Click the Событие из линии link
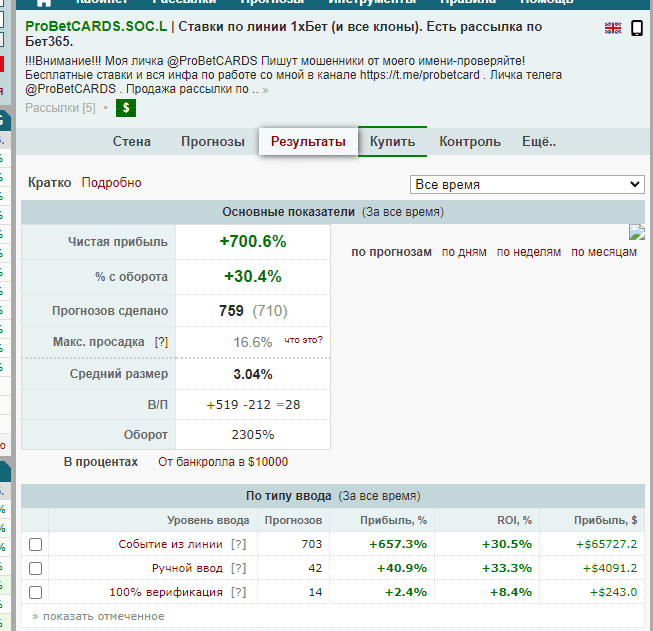653x631 pixels. coord(170,544)
